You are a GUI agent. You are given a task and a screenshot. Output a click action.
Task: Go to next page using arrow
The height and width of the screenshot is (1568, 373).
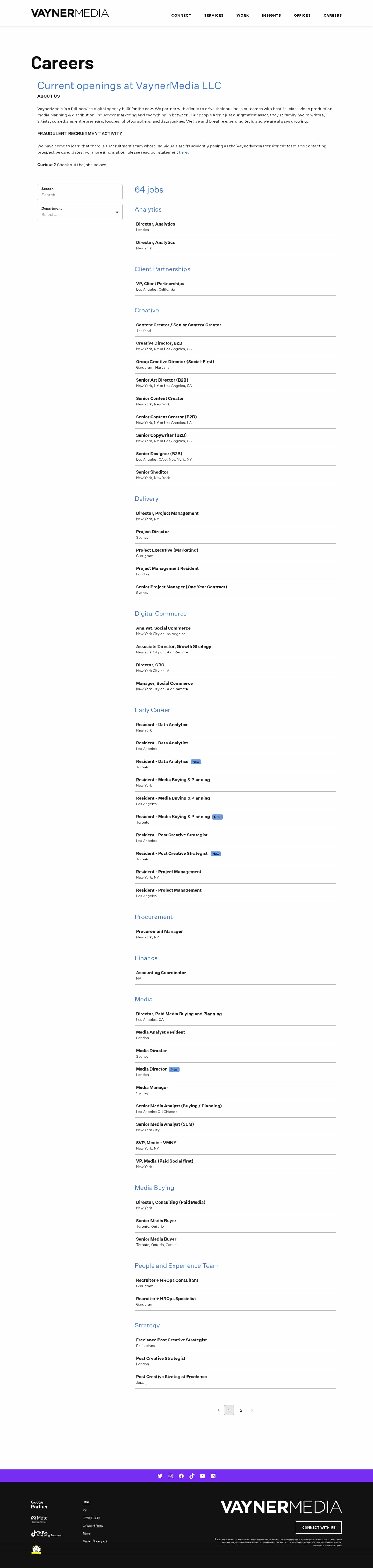point(252,1410)
